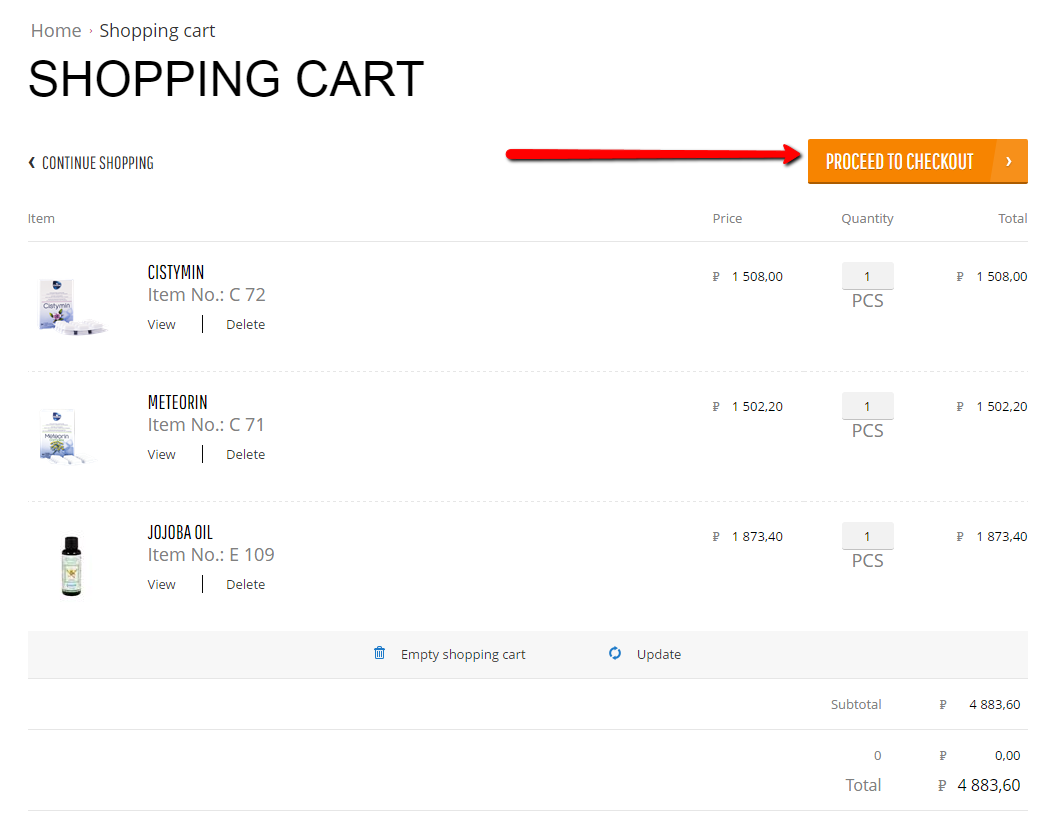Select the text Item No.: C 72
Viewport: 1047px width, 817px height.
click(206, 295)
